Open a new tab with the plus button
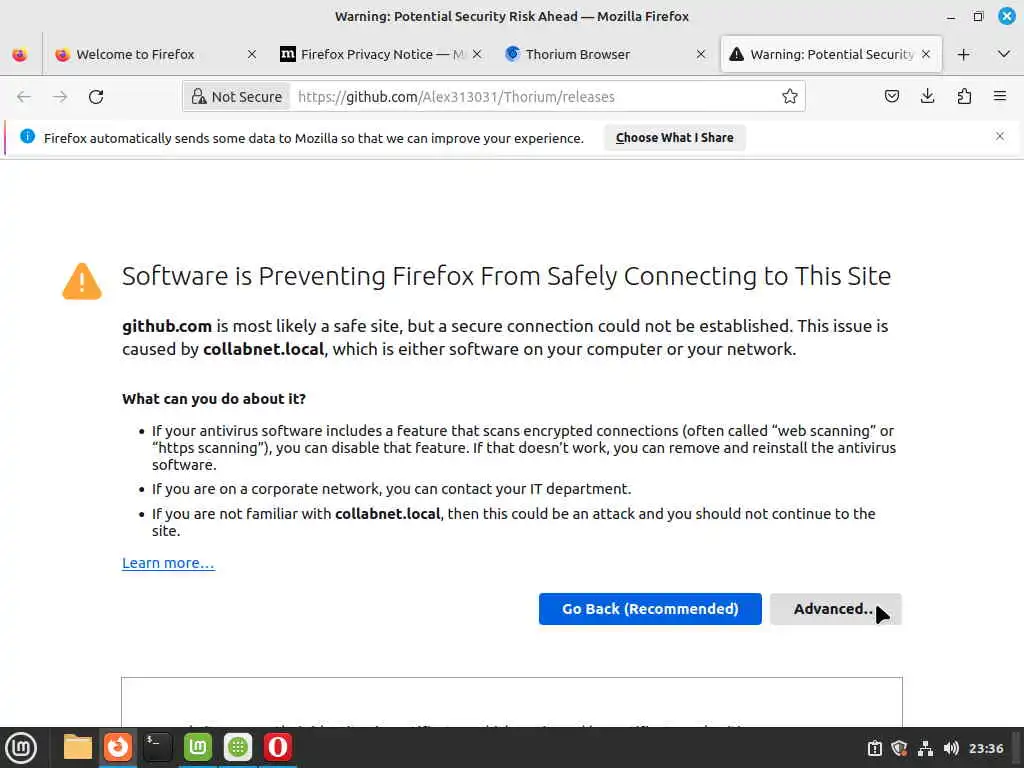Image resolution: width=1024 pixels, height=768 pixels. 963,55
